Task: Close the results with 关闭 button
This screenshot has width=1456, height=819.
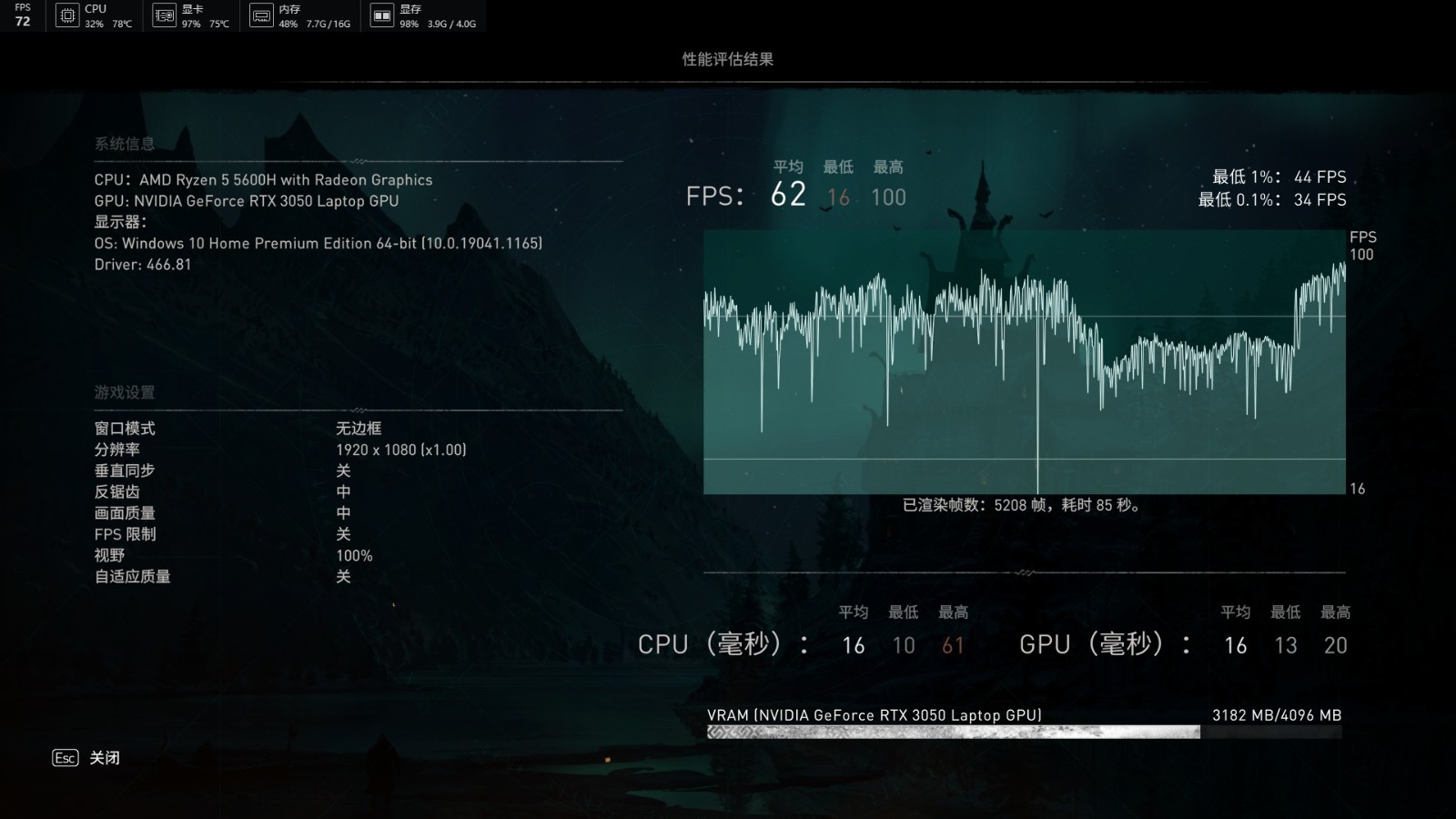Action: tap(105, 758)
